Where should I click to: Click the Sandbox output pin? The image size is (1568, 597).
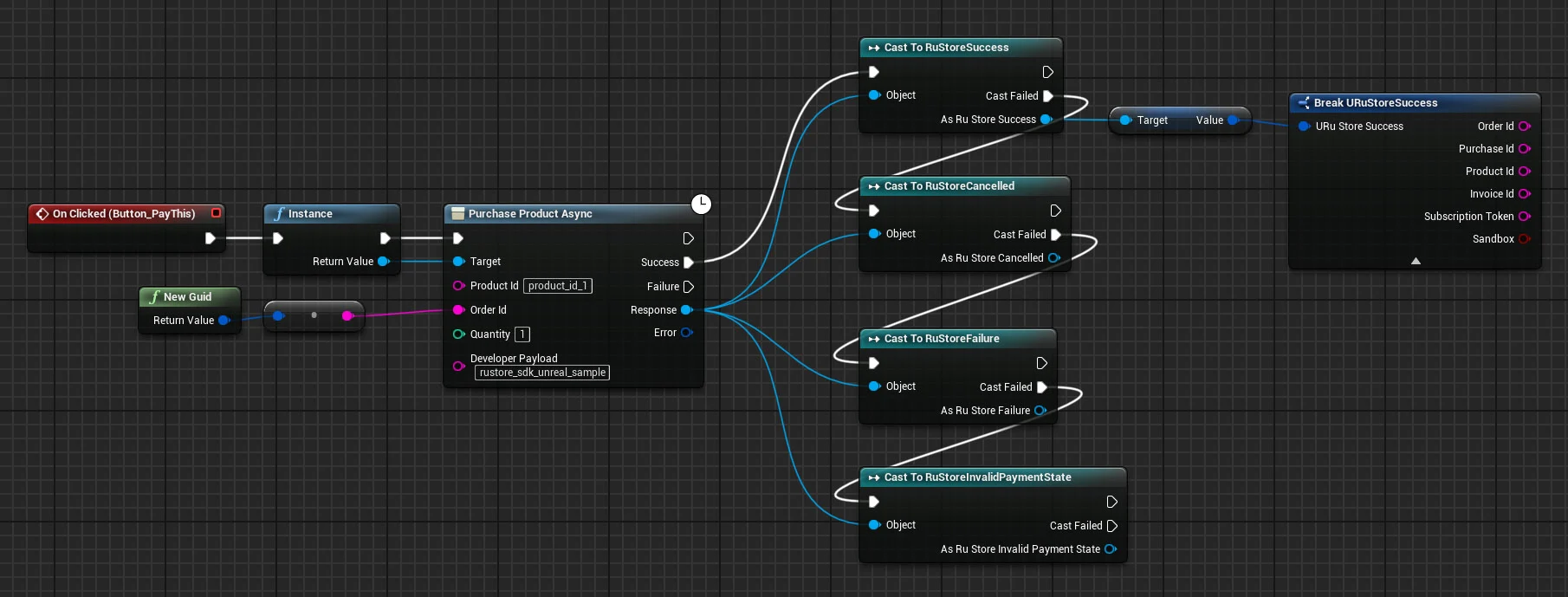coord(1525,239)
